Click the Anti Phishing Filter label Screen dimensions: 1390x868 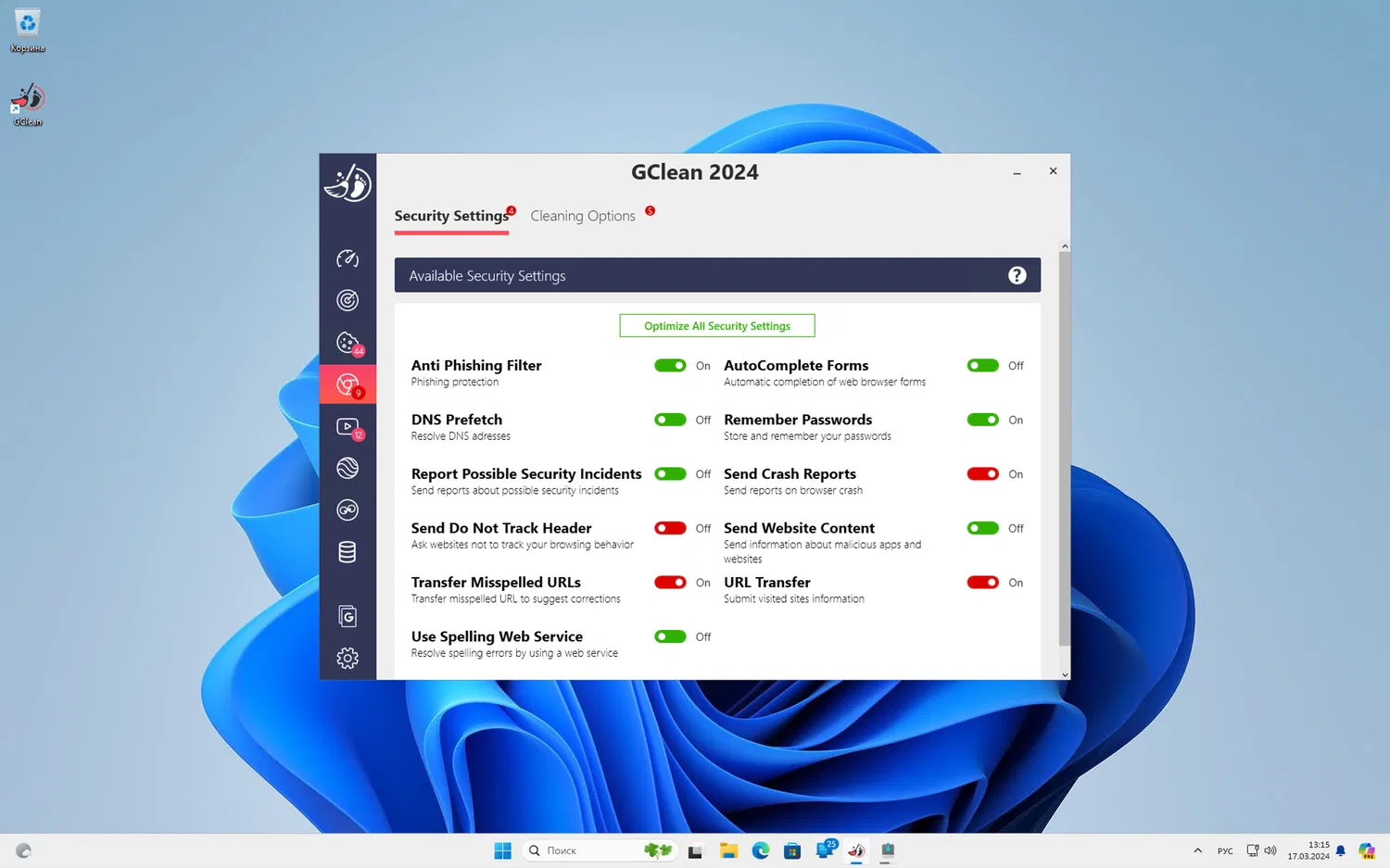pos(476,366)
